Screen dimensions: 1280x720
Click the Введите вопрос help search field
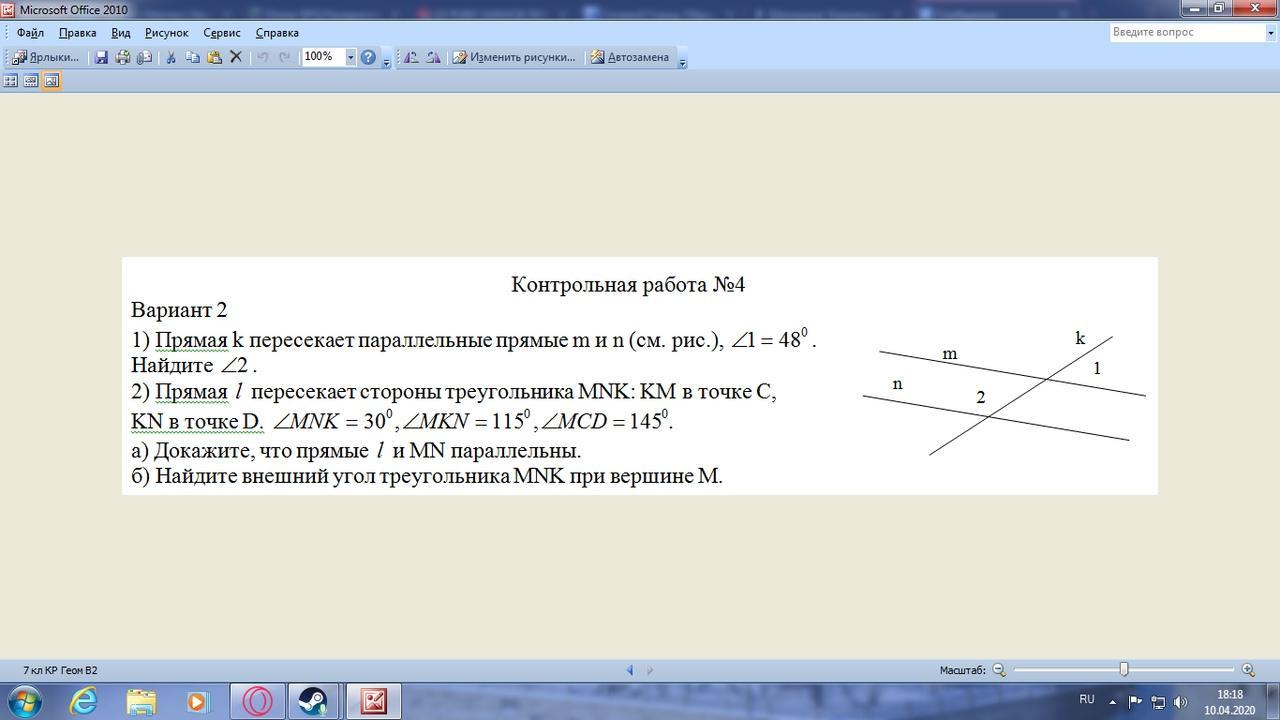1187,32
